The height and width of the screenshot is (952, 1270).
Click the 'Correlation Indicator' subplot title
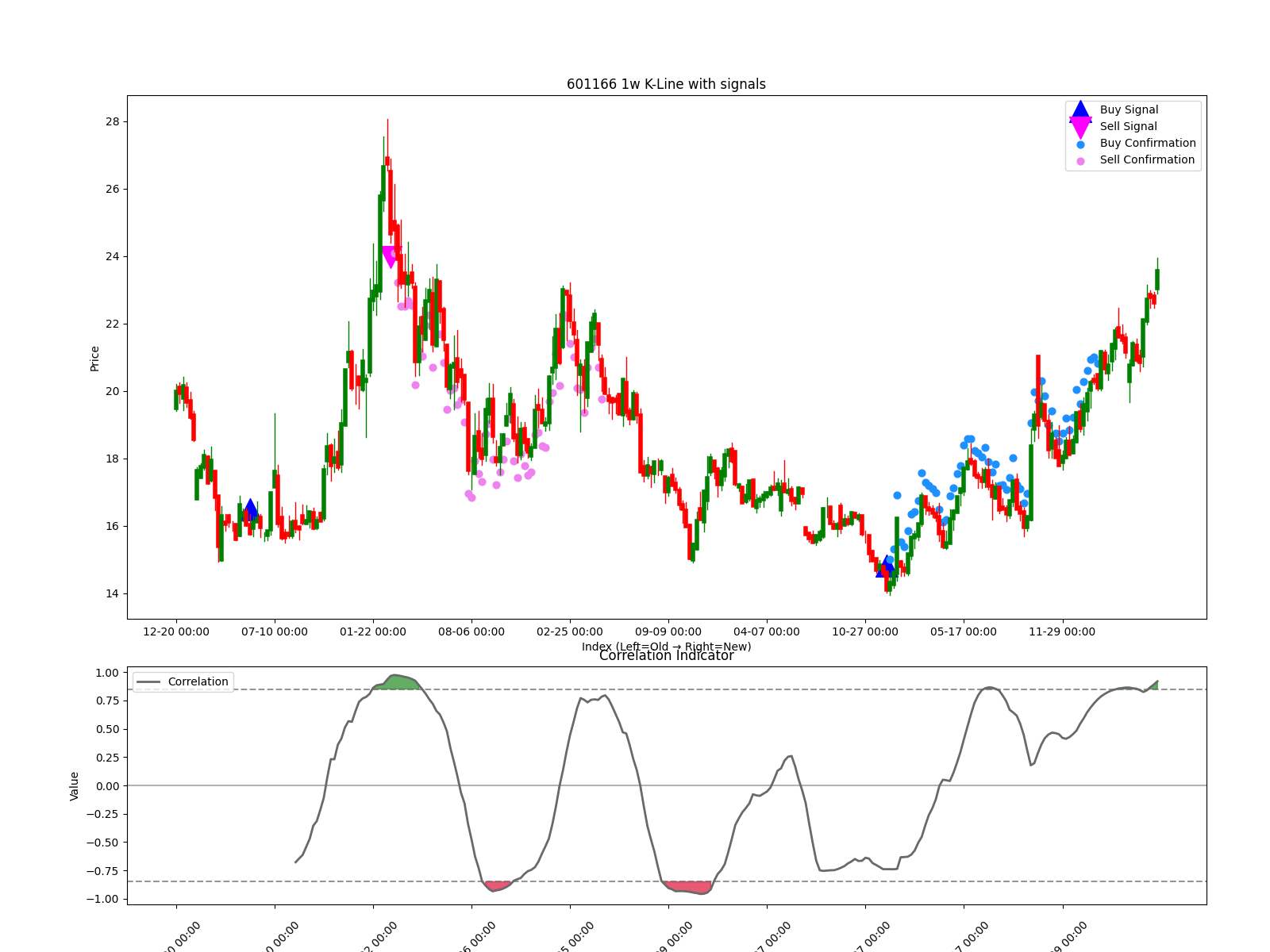tap(666, 655)
